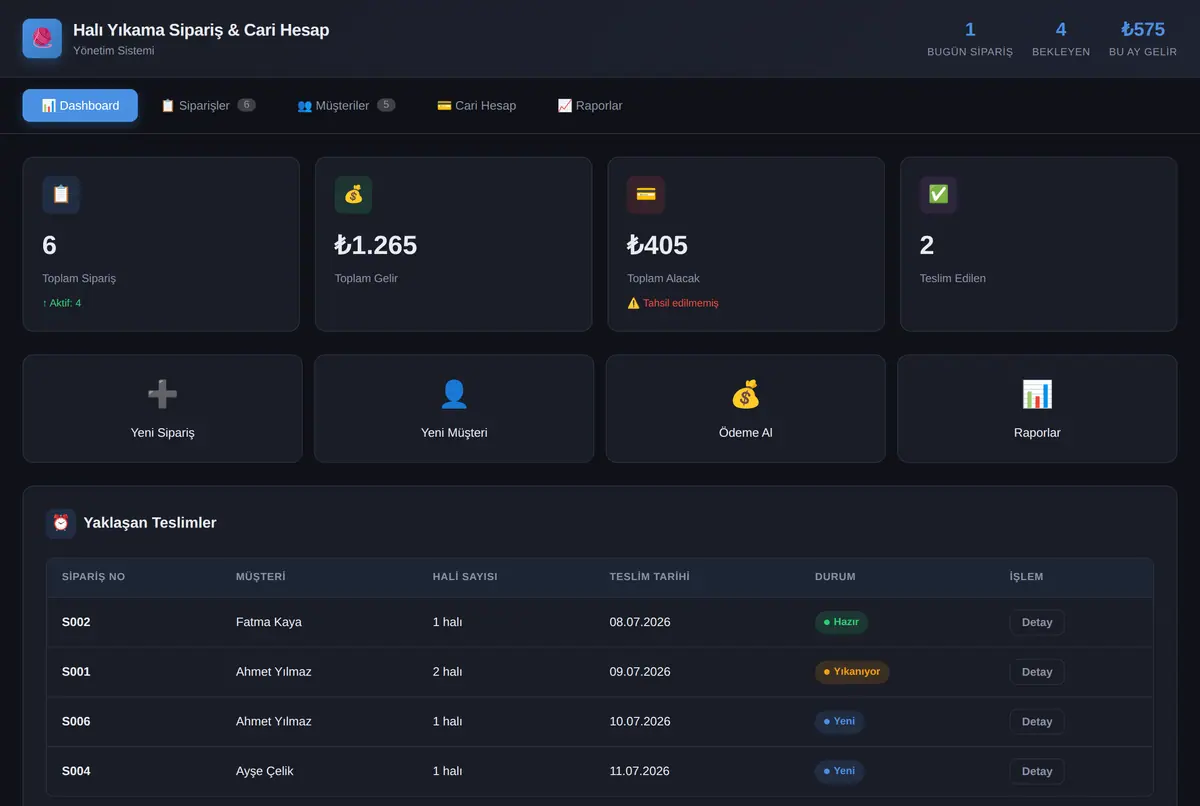Click the ₺1.265 total revenue value
This screenshot has width=1200, height=806.
point(376,245)
